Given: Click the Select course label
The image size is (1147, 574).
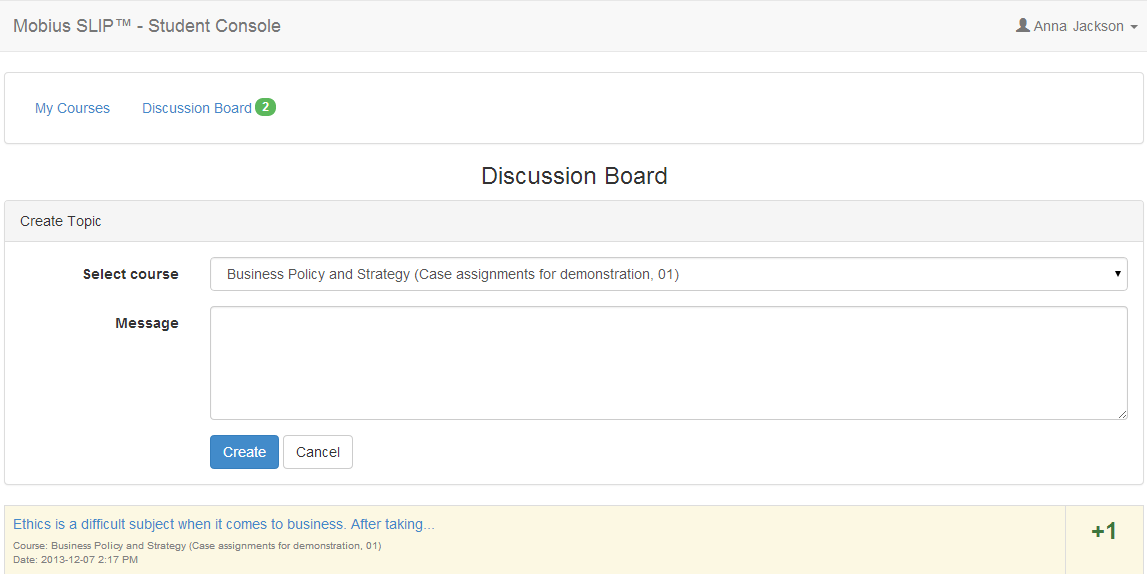Looking at the screenshot, I should pyautogui.click(x=130, y=274).
